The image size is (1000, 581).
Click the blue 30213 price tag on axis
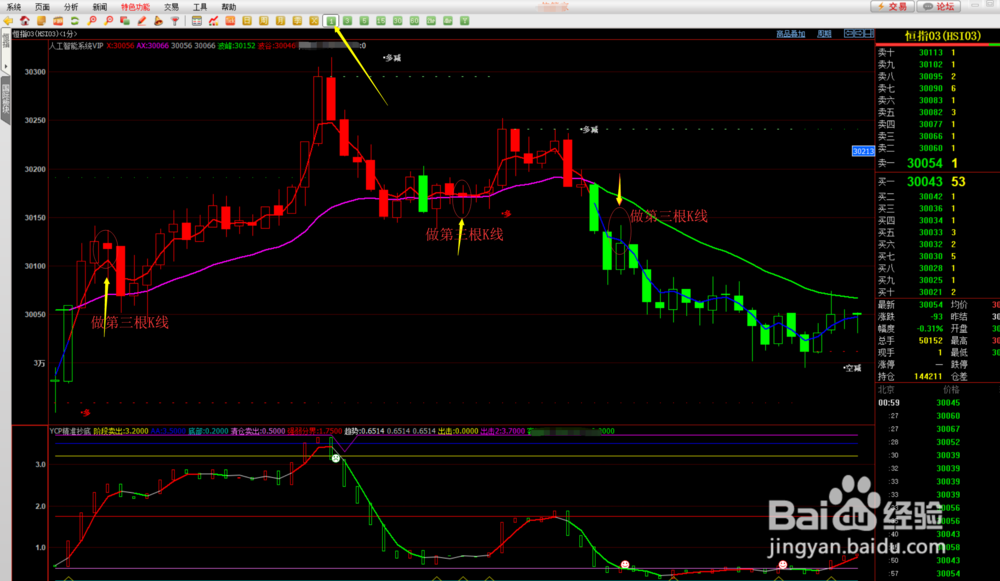tap(864, 151)
